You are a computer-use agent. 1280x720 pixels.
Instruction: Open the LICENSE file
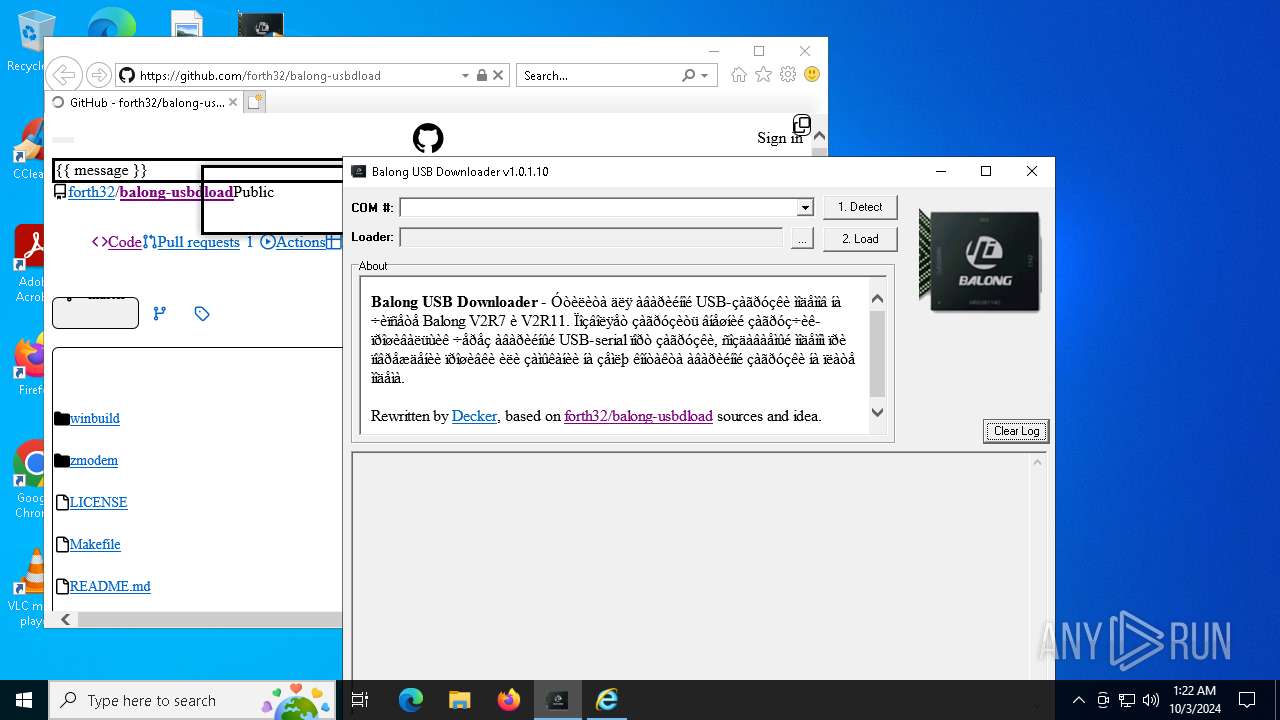(x=98, y=502)
